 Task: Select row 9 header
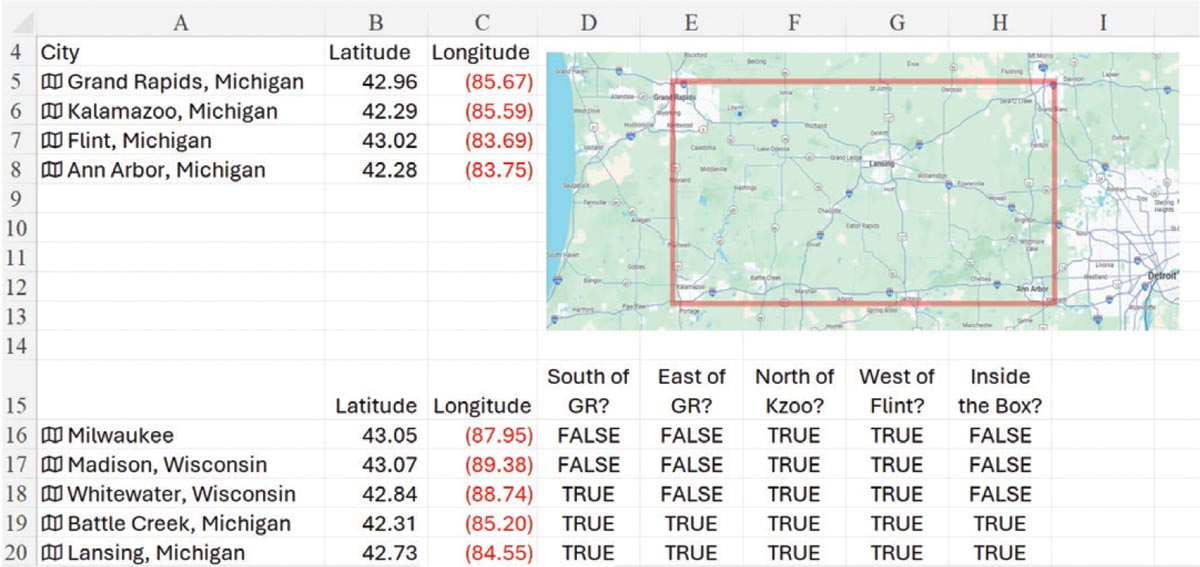tap(18, 199)
